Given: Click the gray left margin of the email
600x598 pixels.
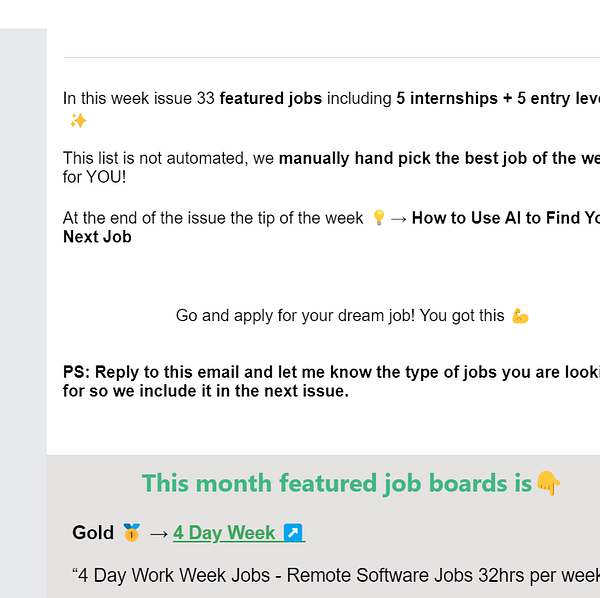Looking at the screenshot, I should [x=23, y=306].
